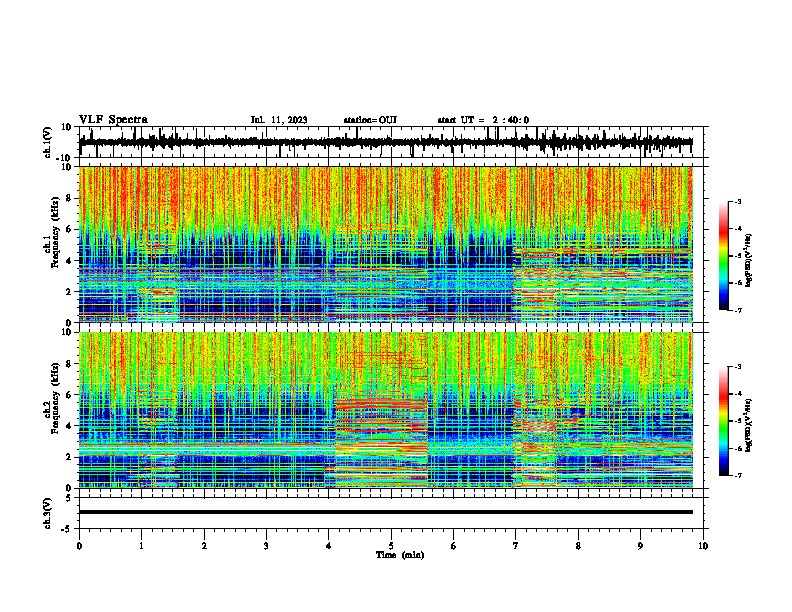
Task: Click time axis tick label "6"
Action: tap(454, 546)
